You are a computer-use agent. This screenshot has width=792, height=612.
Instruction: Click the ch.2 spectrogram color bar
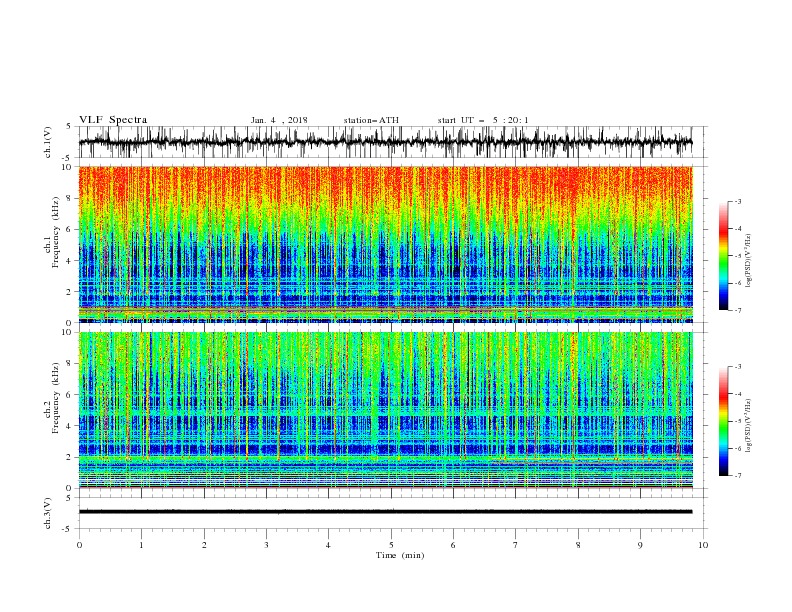click(x=723, y=421)
